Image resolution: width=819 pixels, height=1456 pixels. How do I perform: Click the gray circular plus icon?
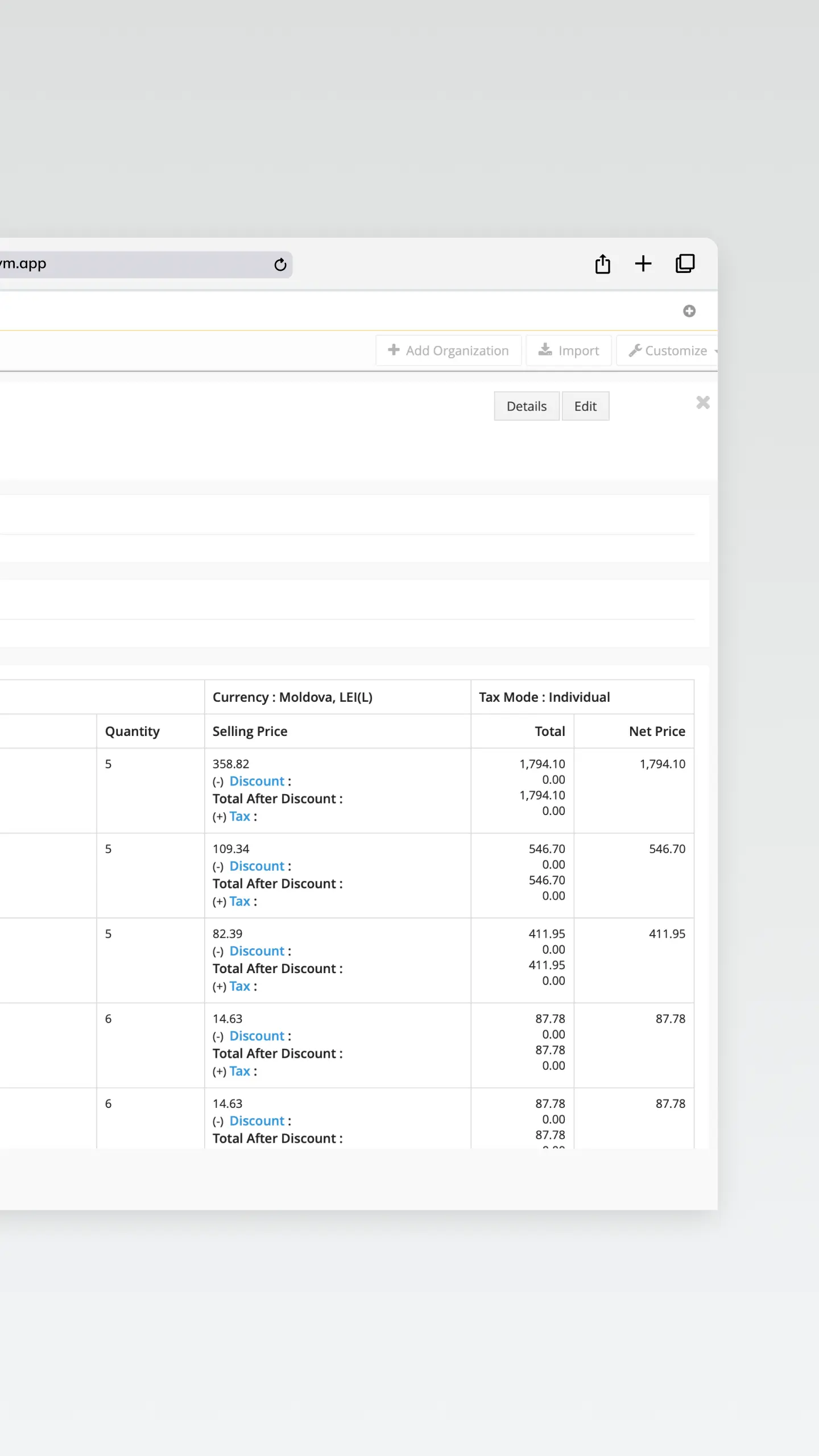tap(689, 311)
